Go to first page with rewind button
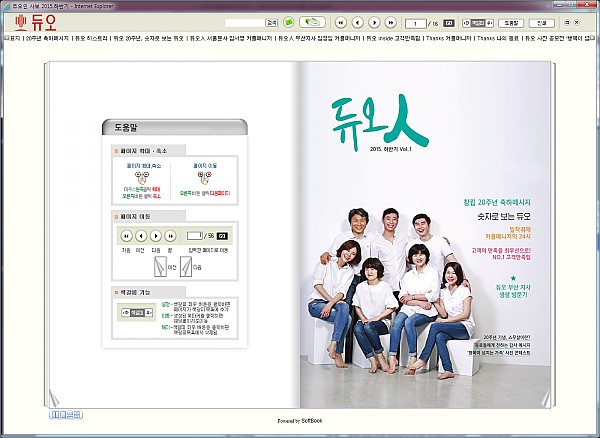The width and height of the screenshot is (600, 438). (x=341, y=21)
